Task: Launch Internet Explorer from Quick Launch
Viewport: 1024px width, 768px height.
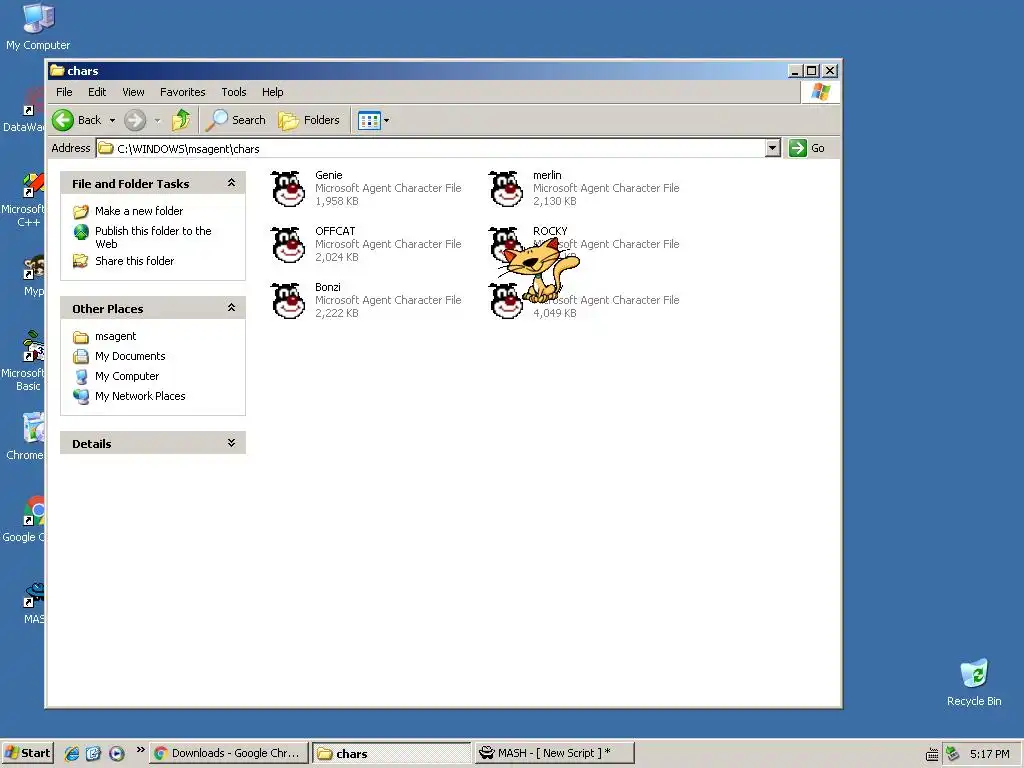Action: coord(72,754)
